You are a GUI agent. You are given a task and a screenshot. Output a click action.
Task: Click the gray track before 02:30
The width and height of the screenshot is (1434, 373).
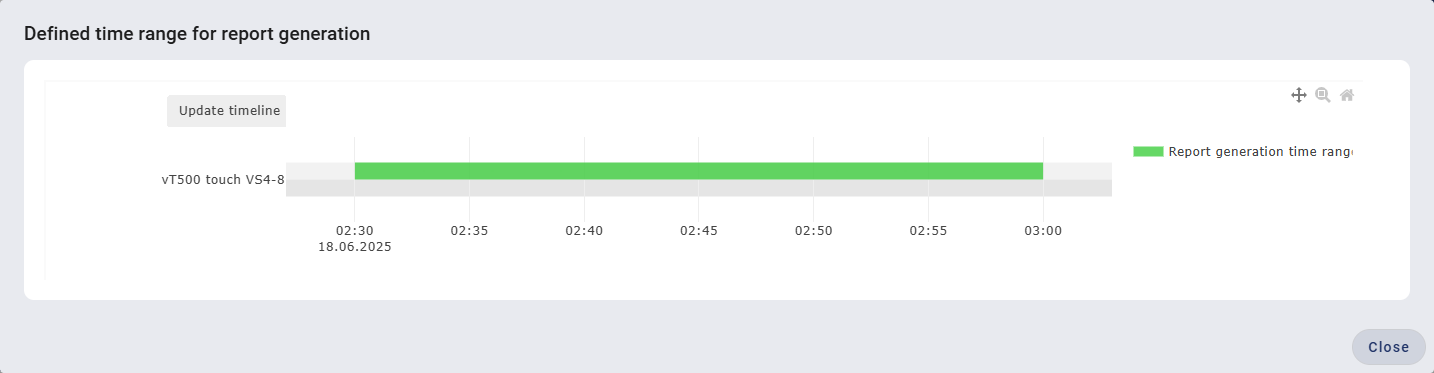[320, 179]
